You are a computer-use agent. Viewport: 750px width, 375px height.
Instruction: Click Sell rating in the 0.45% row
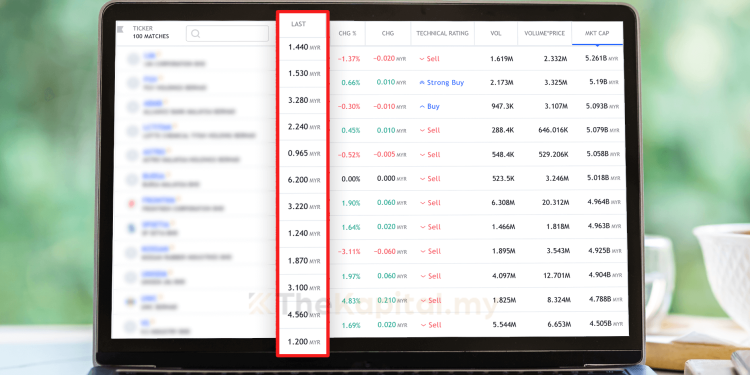pyautogui.click(x=430, y=130)
